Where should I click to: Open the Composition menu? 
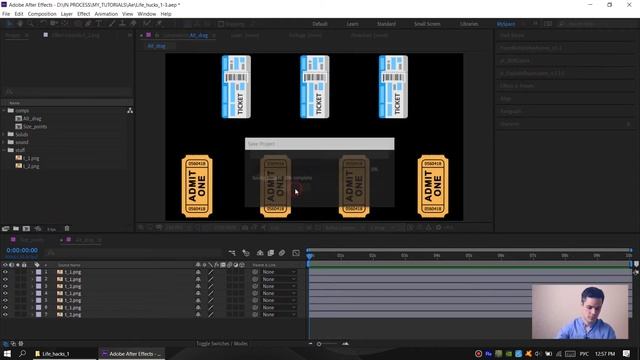pos(42,14)
